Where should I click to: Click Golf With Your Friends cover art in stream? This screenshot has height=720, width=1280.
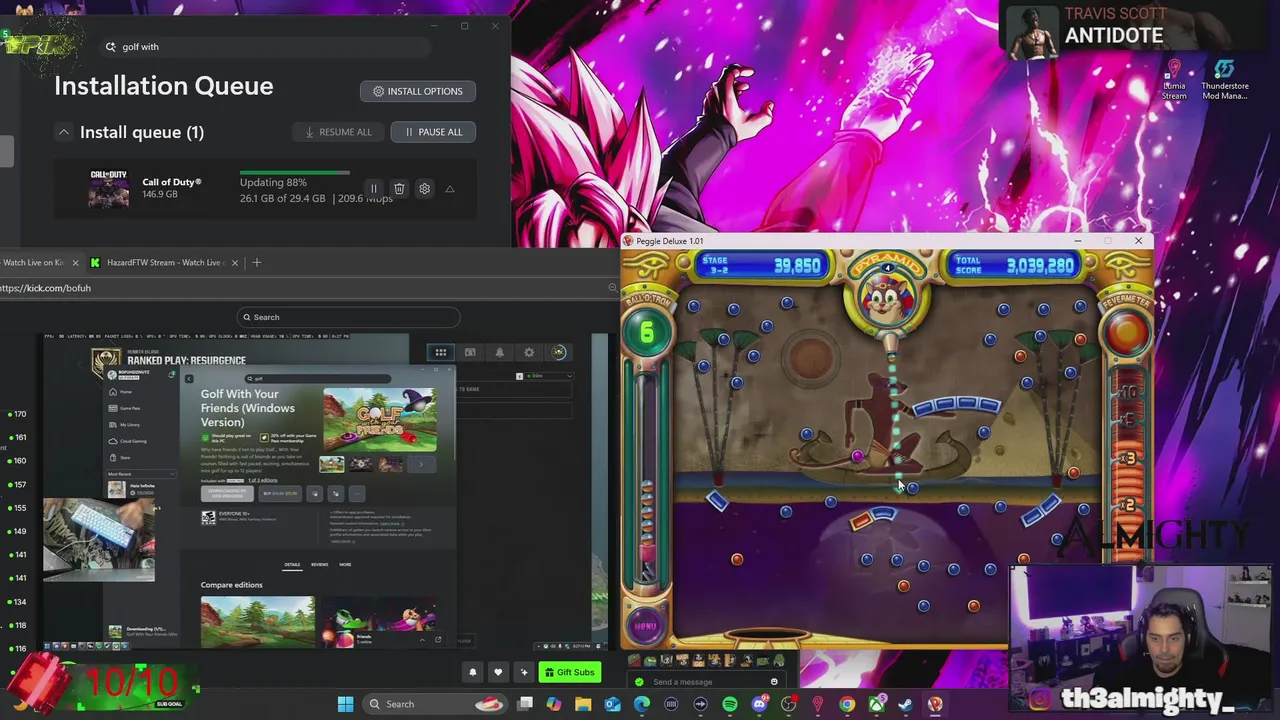[379, 419]
